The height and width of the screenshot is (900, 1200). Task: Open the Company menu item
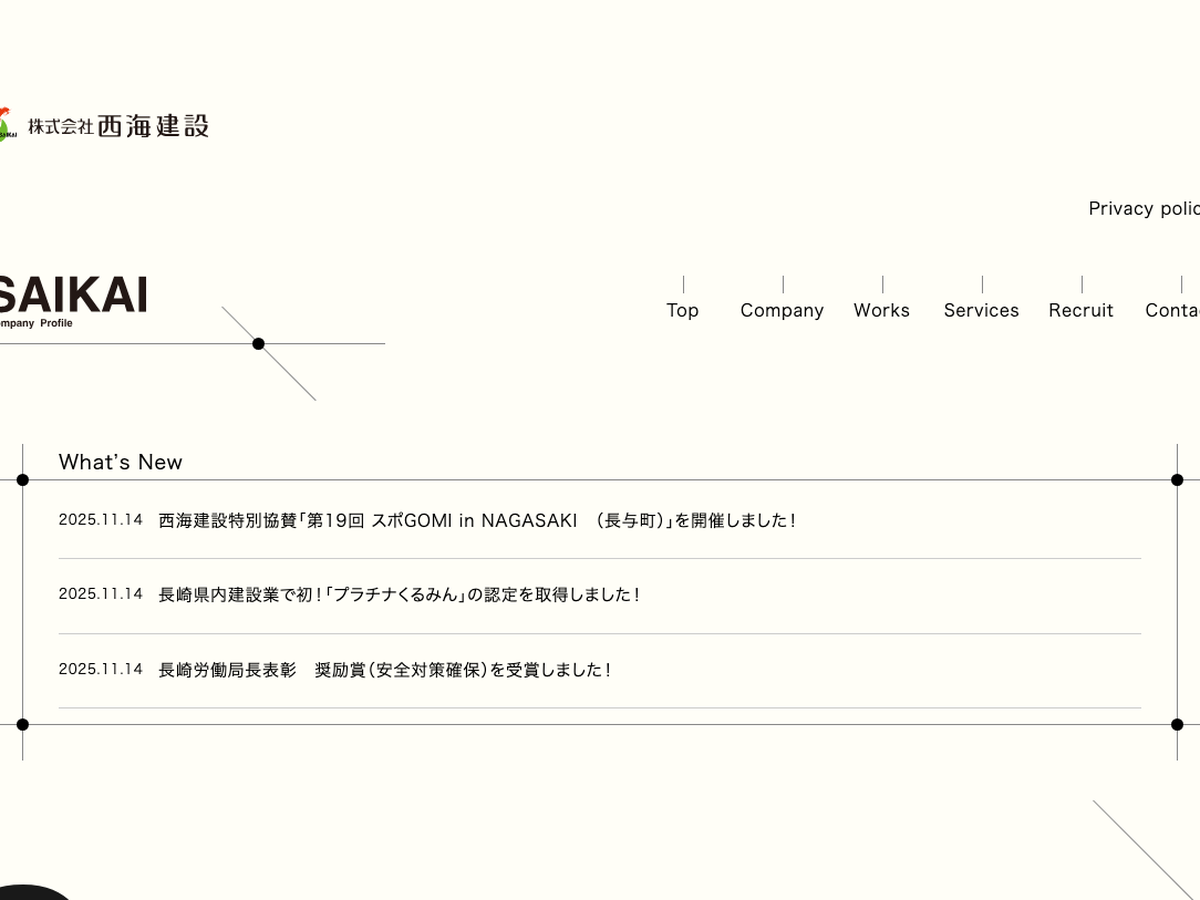pos(782,310)
